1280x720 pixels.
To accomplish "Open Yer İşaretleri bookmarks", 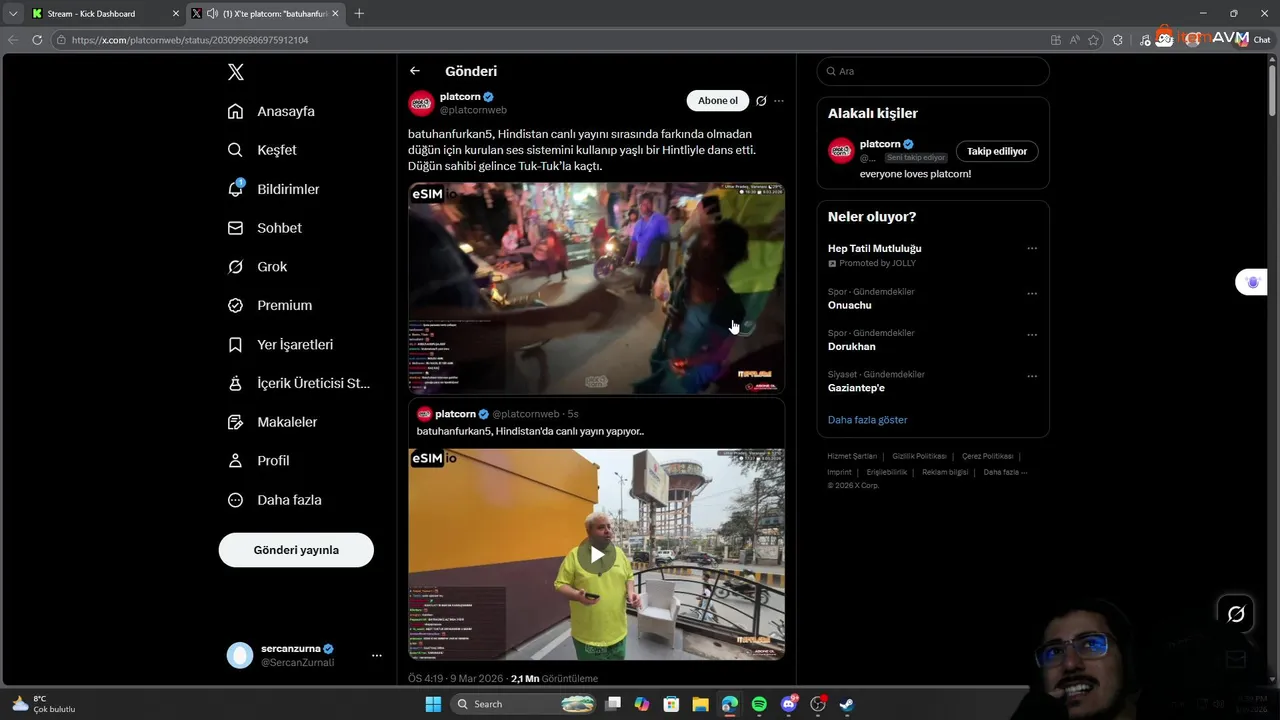I will coord(280,344).
